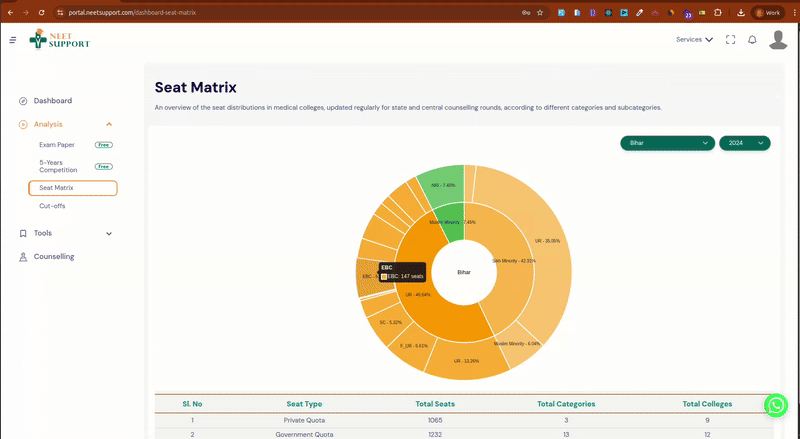Open the 2024 year dropdown

click(745, 143)
